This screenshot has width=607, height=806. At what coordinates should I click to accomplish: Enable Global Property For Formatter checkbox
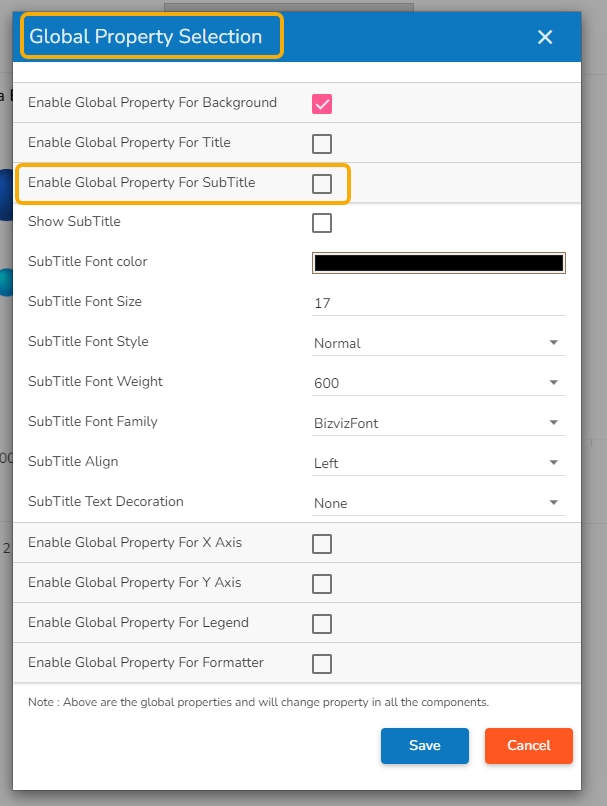pos(322,664)
